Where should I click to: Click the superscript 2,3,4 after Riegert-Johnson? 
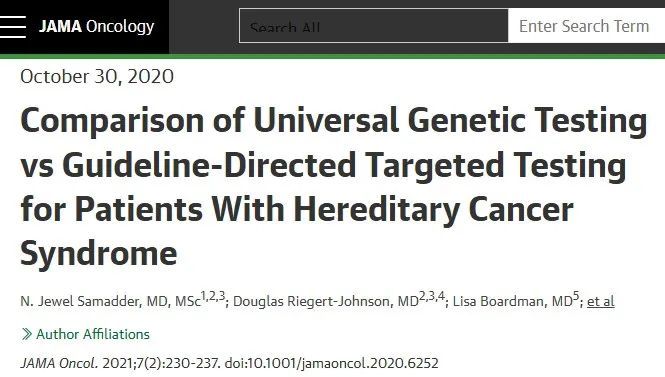tap(432, 296)
